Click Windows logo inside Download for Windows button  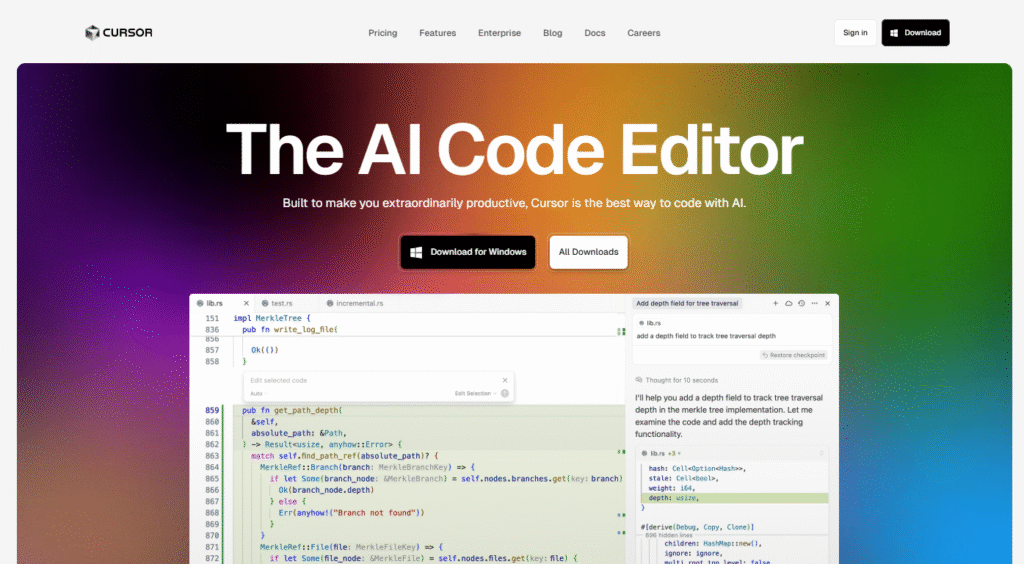pos(416,252)
